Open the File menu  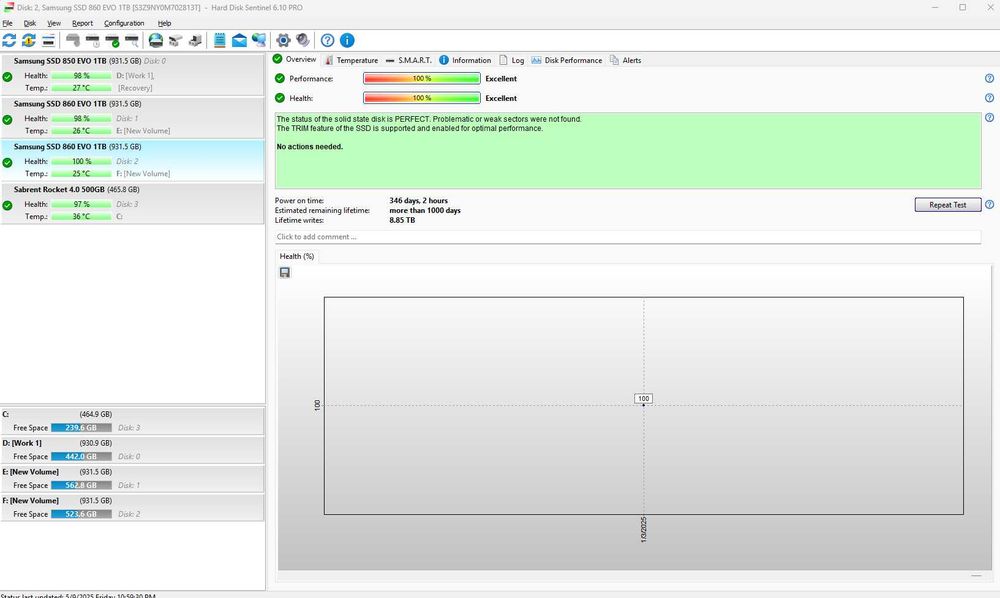pyautogui.click(x=8, y=23)
